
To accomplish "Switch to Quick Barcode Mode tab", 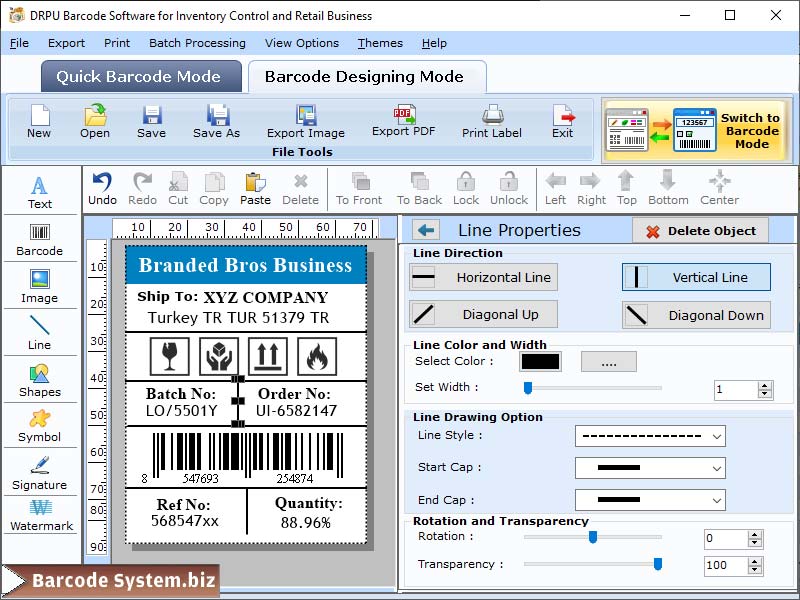I will [141, 77].
